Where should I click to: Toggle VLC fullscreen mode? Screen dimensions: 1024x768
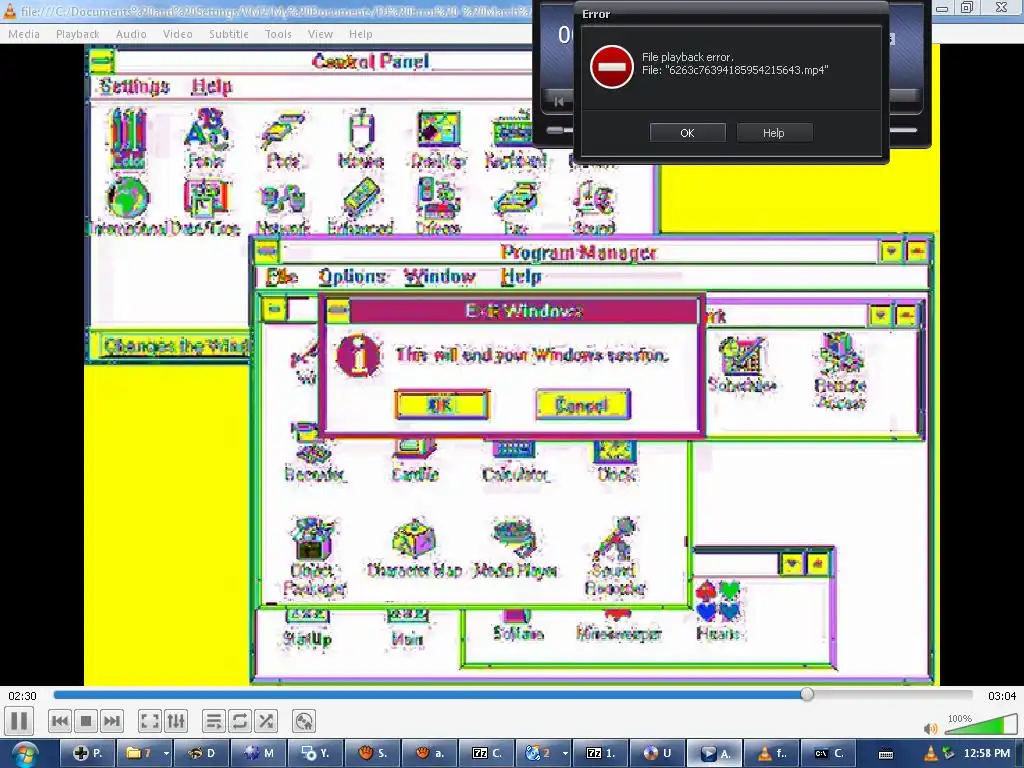(x=150, y=722)
